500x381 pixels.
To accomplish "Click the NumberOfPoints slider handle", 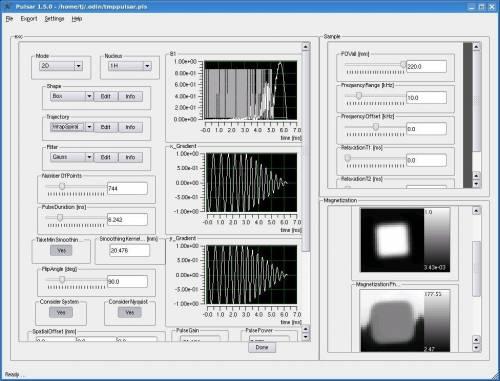I will 62,186.
